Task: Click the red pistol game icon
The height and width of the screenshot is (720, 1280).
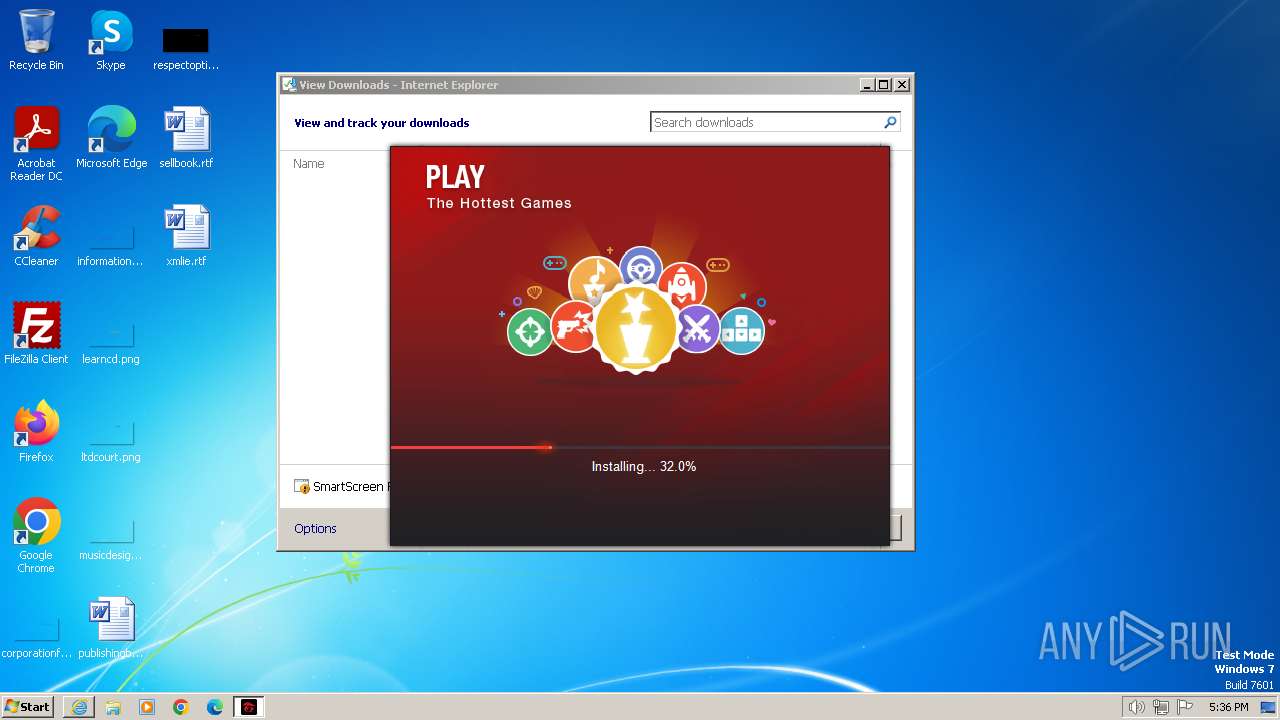Action: point(573,327)
